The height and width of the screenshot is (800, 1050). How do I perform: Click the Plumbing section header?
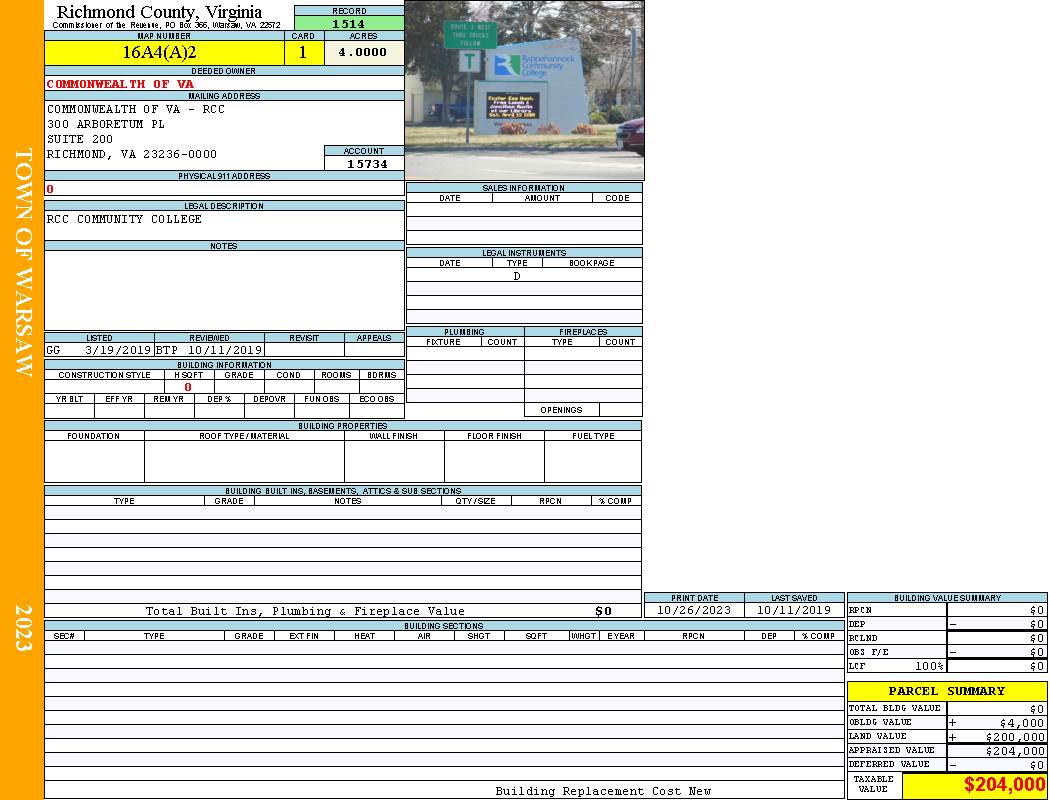(x=464, y=332)
